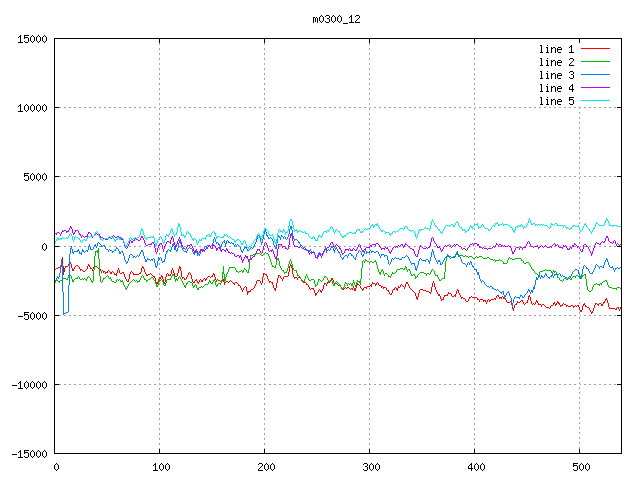Select the "line 1" legend label
The image size is (640, 480).
click(556, 49)
